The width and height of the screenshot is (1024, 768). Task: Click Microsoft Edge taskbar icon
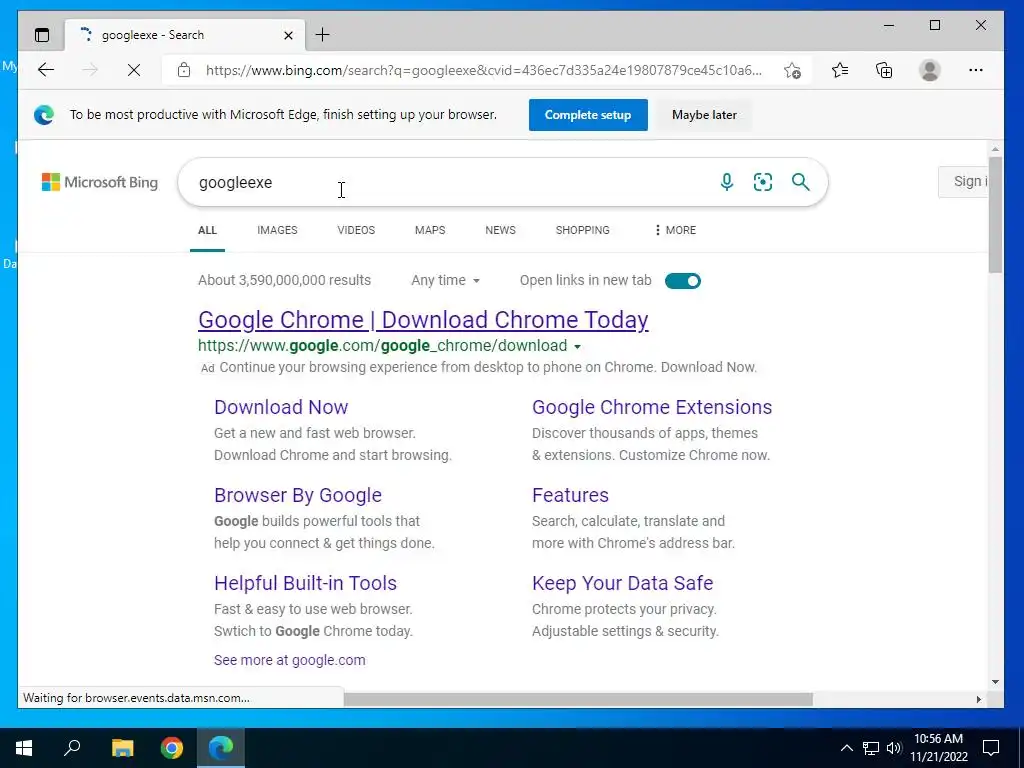pyautogui.click(x=221, y=748)
